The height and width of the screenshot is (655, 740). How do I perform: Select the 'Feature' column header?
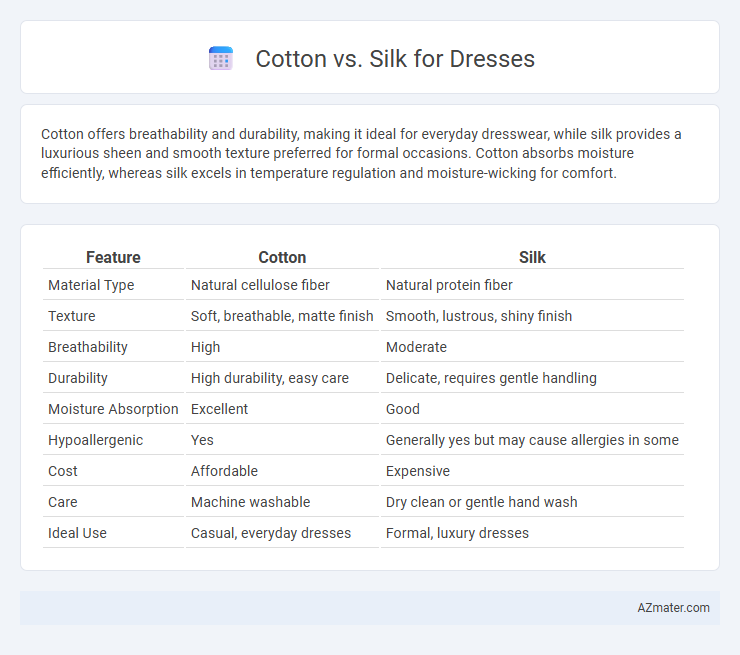pos(113,257)
